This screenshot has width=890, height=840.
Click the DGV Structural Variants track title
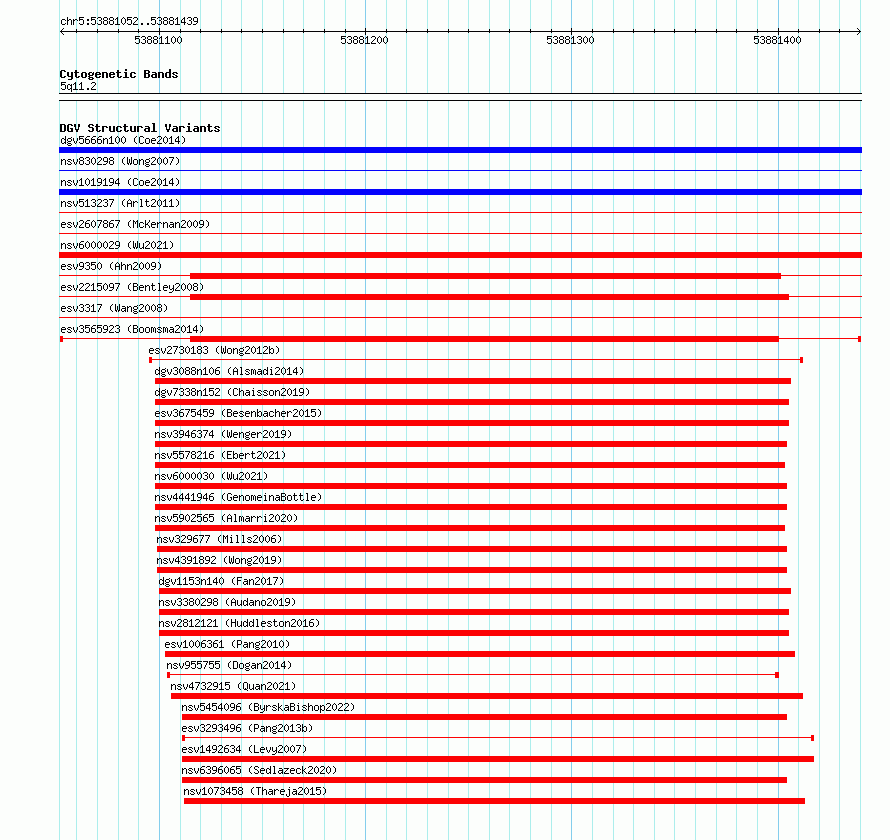140,128
